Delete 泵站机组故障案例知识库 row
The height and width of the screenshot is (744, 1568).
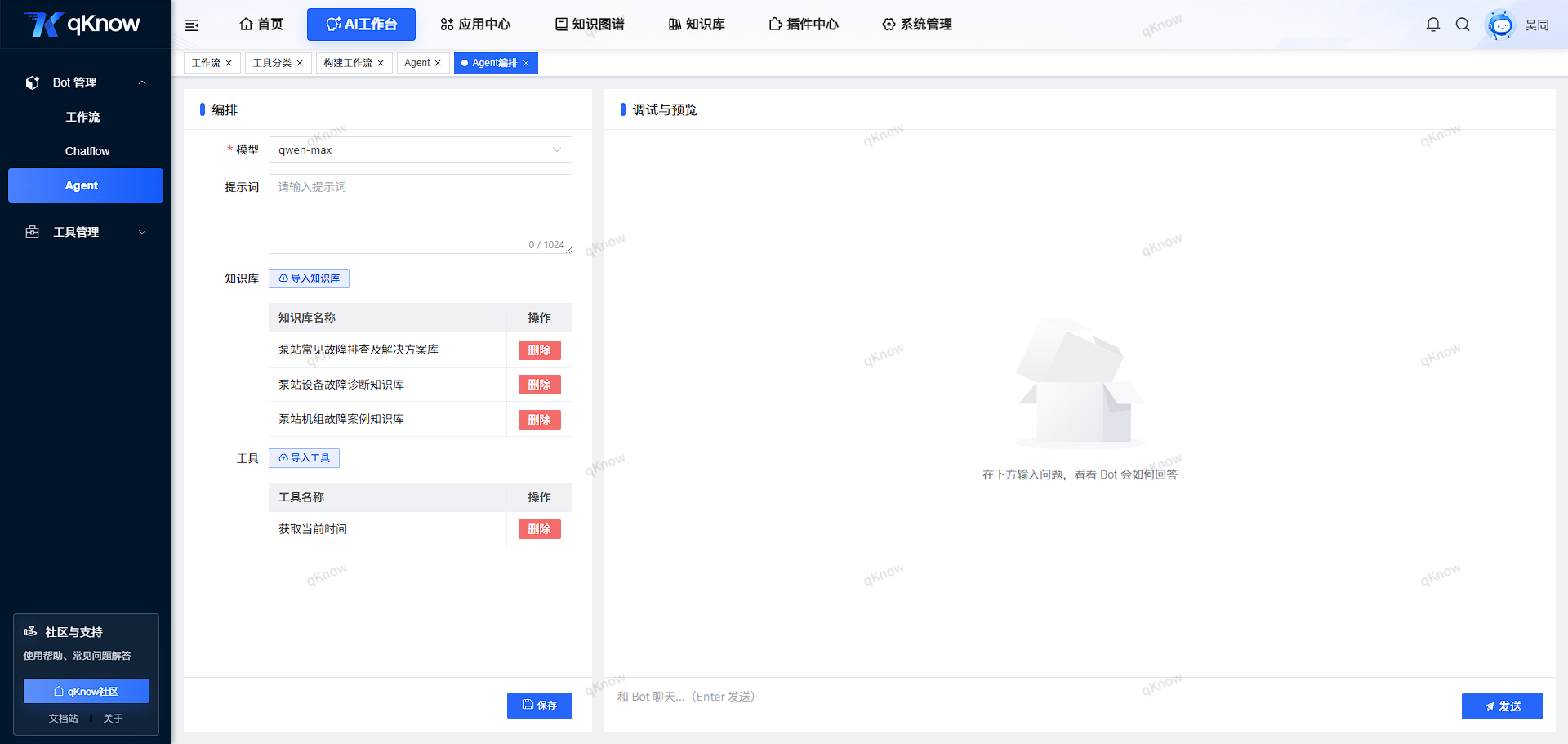539,420
